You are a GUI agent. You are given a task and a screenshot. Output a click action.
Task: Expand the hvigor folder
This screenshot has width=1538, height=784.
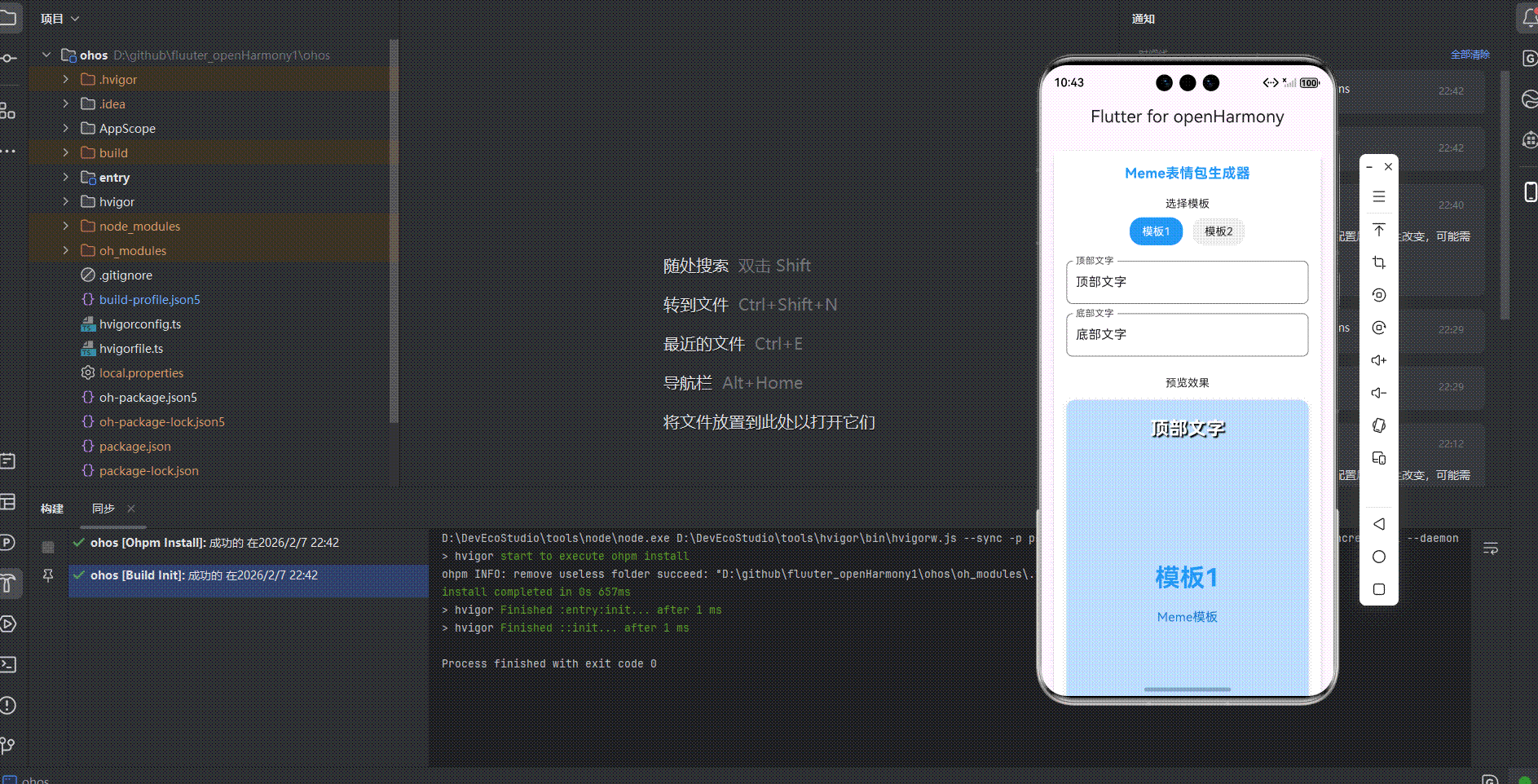click(66, 201)
